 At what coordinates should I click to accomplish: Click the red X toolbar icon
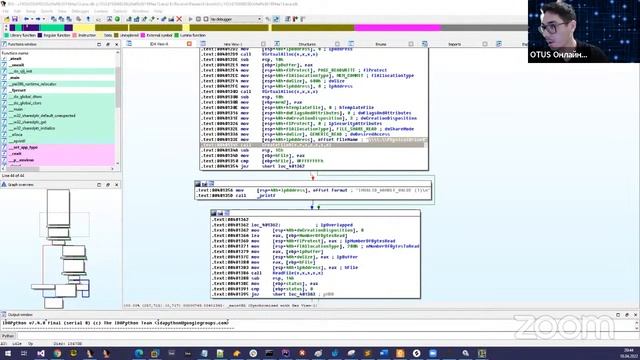pyautogui.click(x=179, y=19)
